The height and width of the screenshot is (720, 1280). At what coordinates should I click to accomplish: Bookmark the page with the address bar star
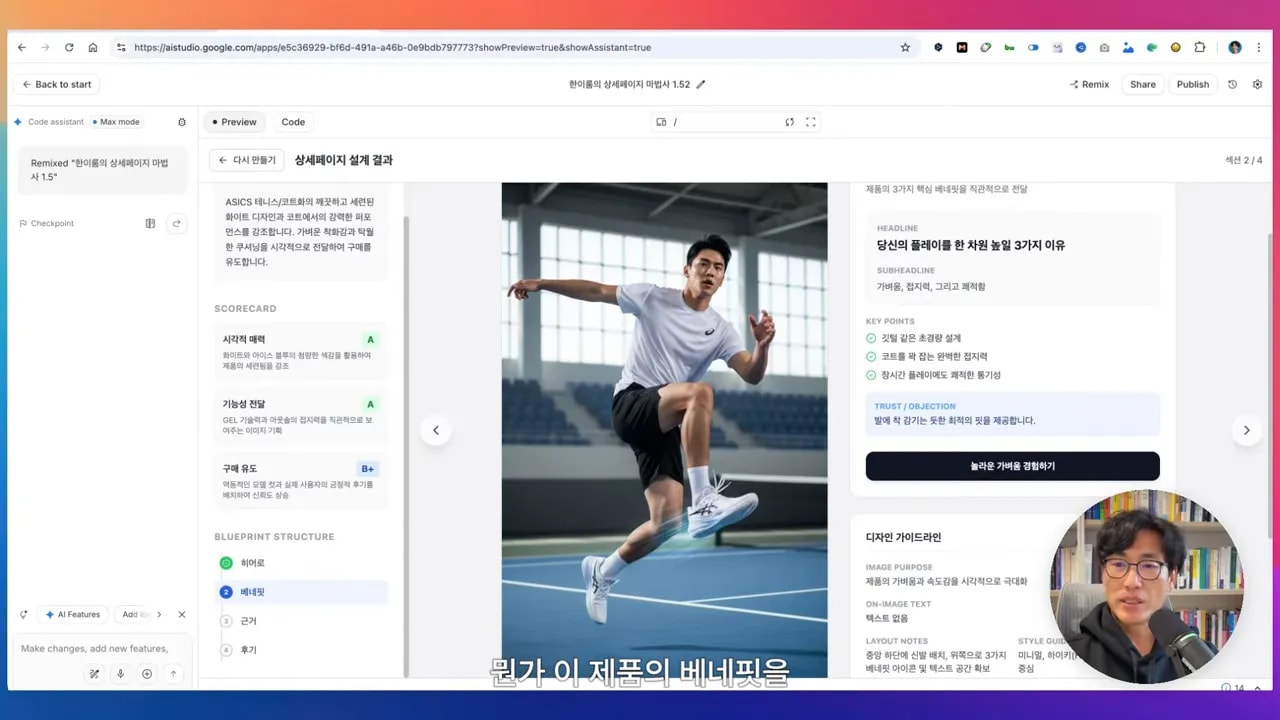(x=904, y=47)
